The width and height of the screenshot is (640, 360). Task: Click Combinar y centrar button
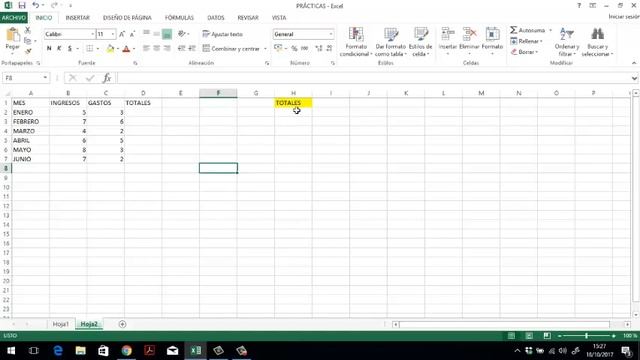231,49
